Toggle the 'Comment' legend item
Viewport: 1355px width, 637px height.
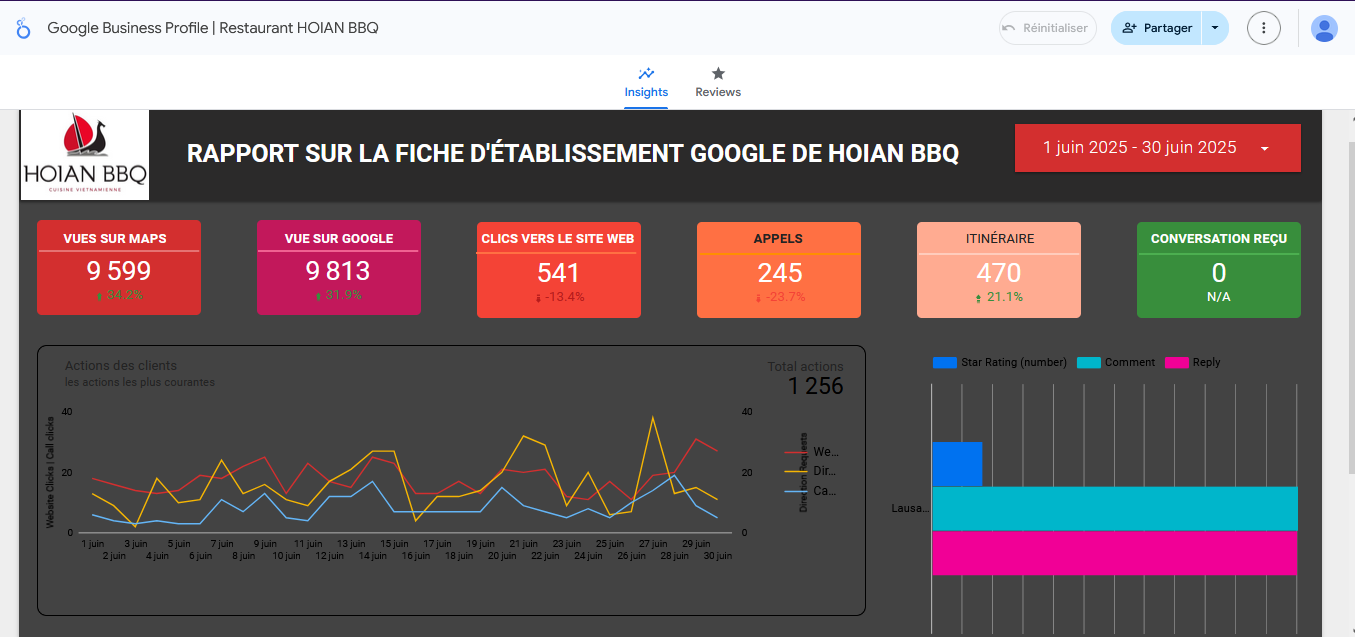click(x=1116, y=362)
